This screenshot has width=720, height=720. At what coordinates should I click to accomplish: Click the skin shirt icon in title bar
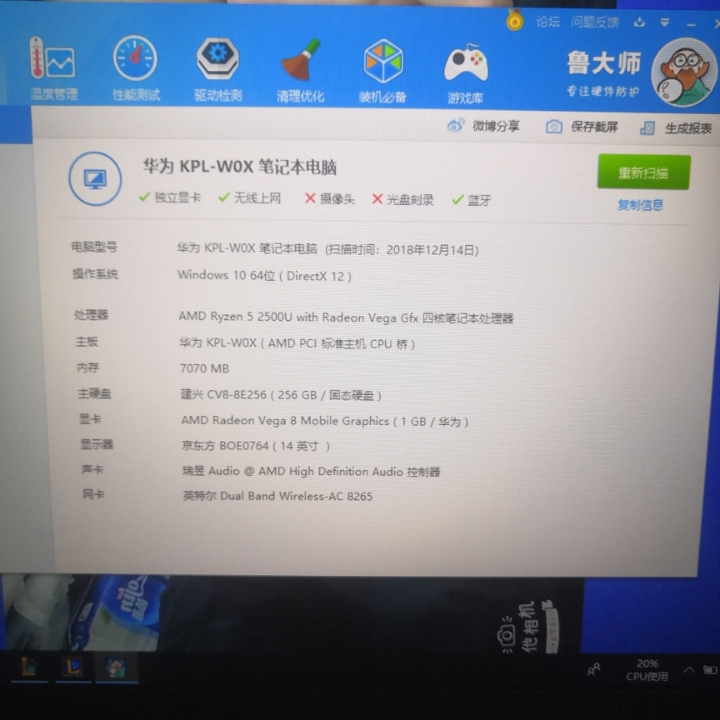(x=639, y=22)
